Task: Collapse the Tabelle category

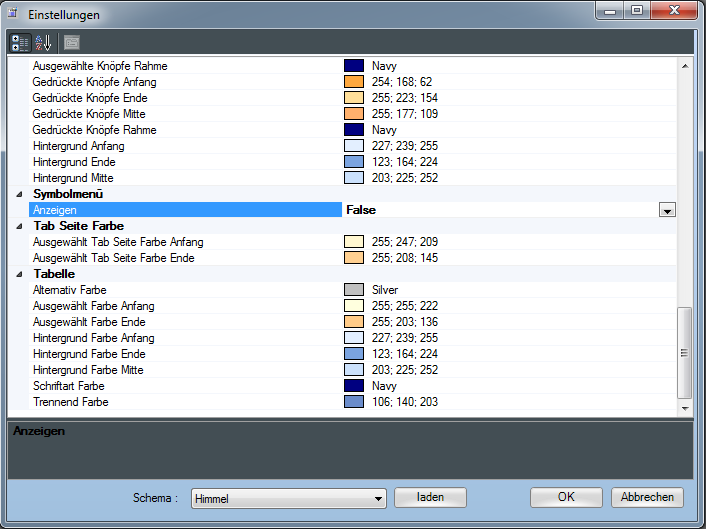Action: coord(20,274)
